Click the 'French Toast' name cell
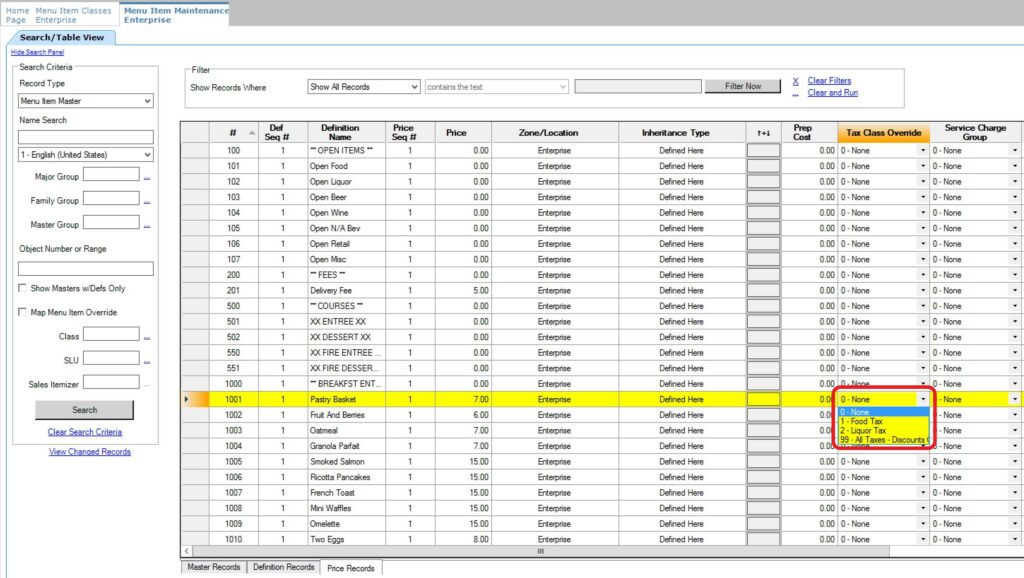The height and width of the screenshot is (578, 1024). point(346,493)
